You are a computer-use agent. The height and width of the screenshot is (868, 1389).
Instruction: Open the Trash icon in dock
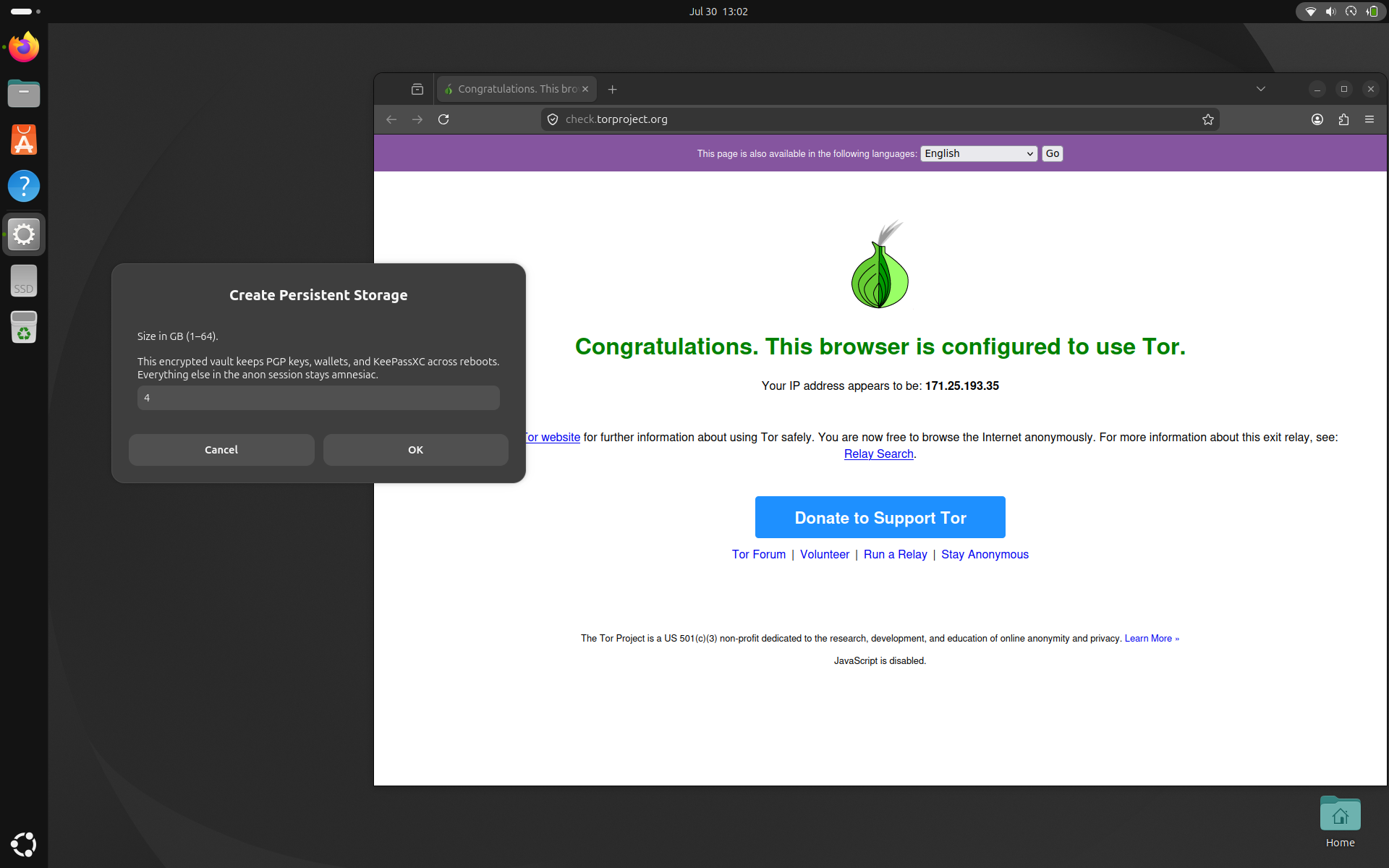[x=24, y=327]
